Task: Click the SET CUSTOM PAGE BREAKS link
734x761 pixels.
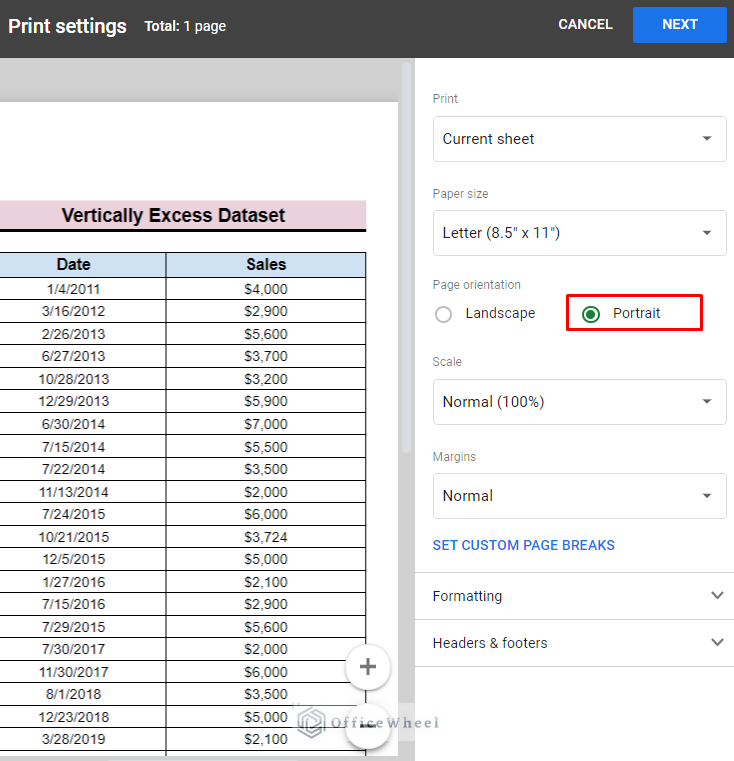Action: pos(523,545)
